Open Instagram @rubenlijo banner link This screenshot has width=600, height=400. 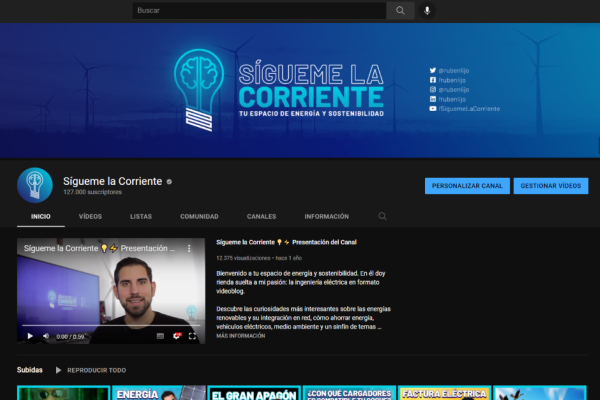(449, 90)
